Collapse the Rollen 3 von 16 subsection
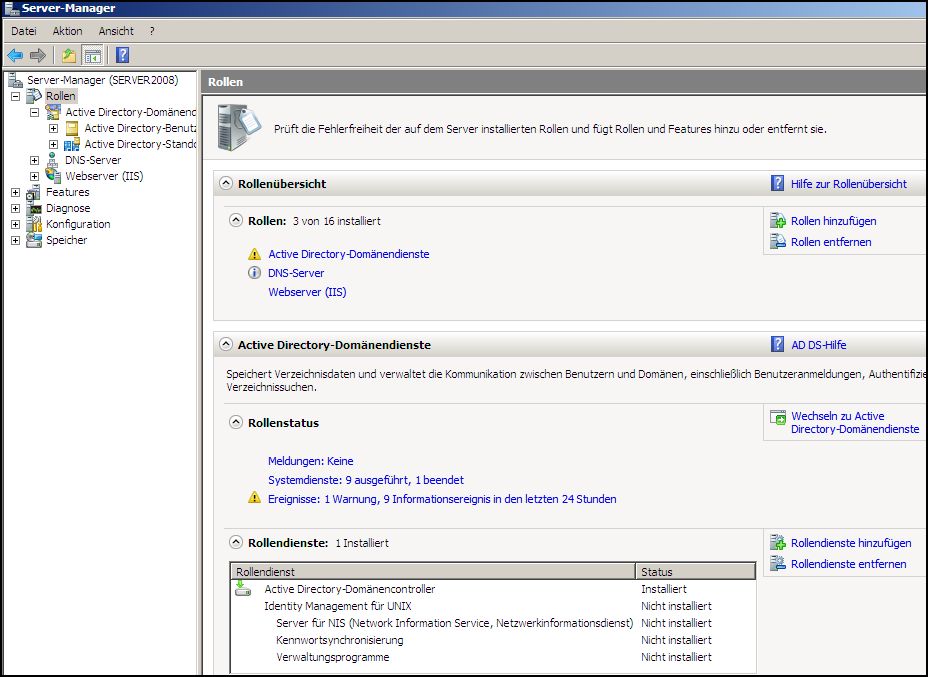928x677 pixels. 236,221
